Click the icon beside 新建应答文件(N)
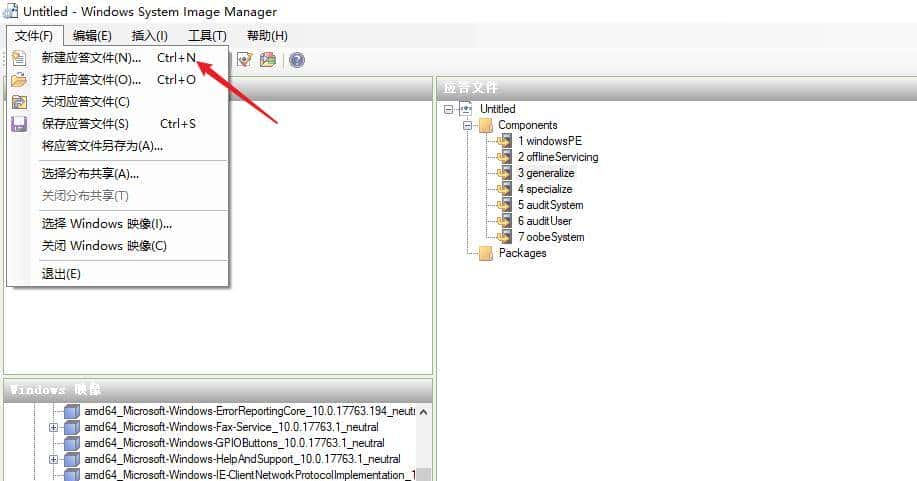 19,58
